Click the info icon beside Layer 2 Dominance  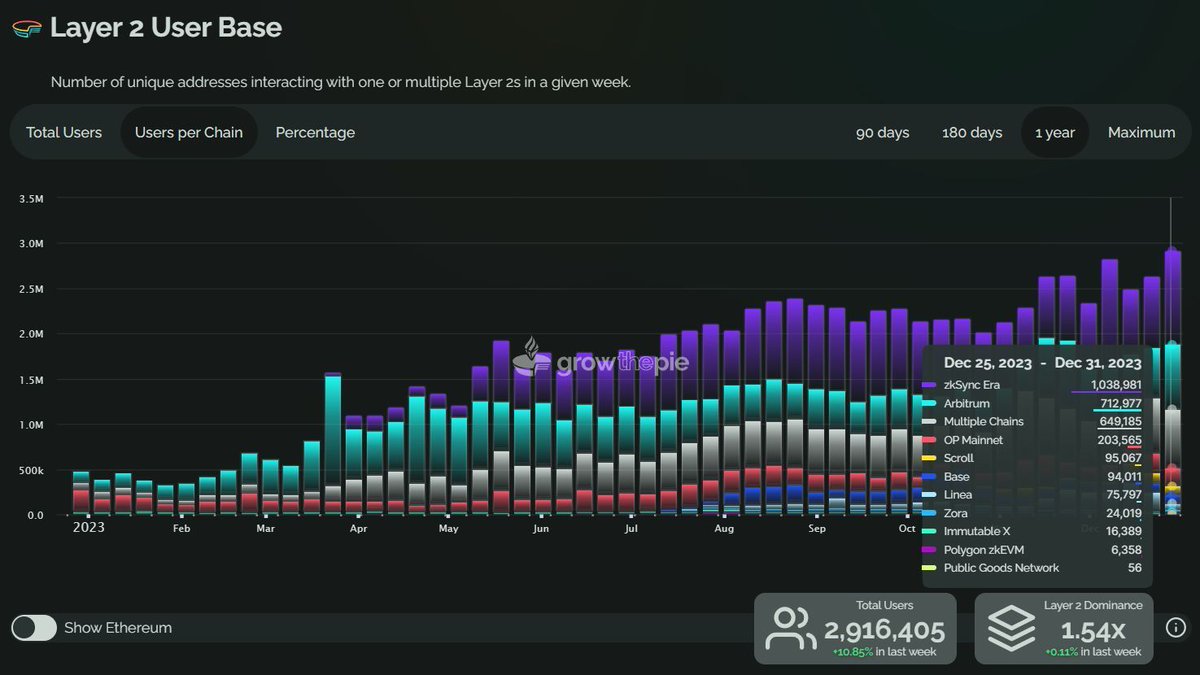[x=1175, y=627]
